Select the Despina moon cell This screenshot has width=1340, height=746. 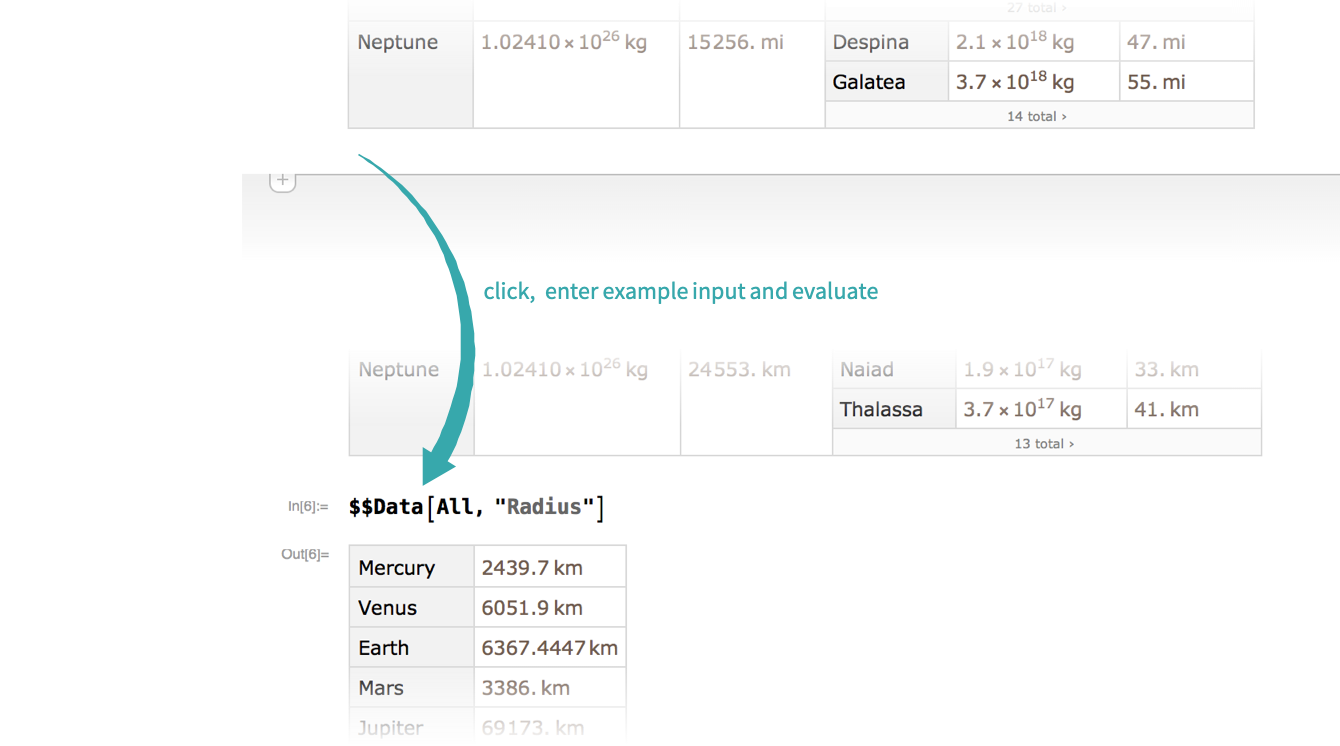click(x=871, y=42)
